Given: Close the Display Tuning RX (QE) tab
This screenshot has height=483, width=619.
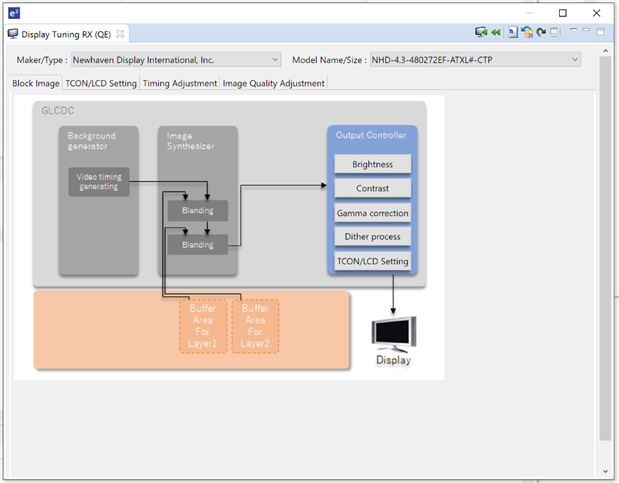Looking at the screenshot, I should tap(121, 34).
